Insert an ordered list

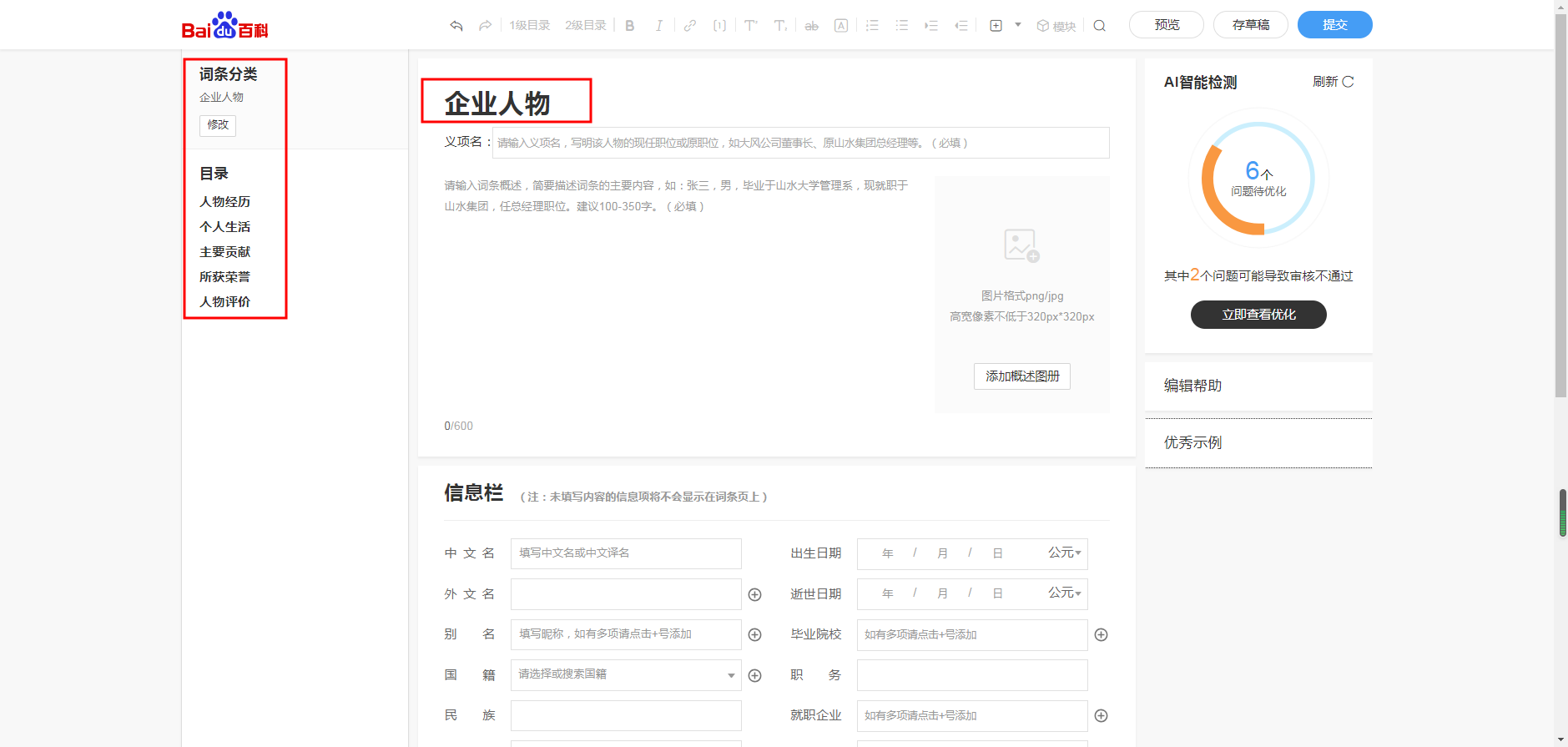(x=872, y=26)
